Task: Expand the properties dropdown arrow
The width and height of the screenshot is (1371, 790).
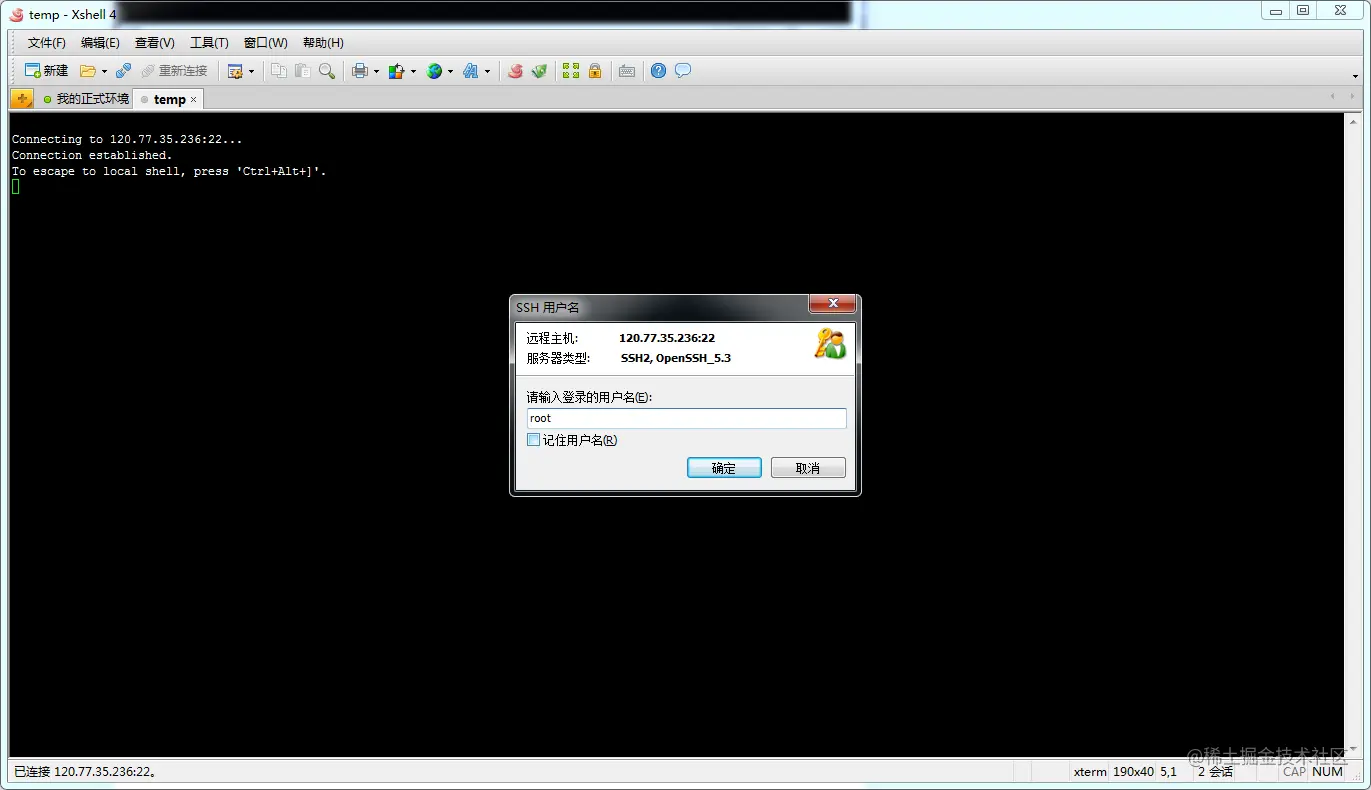Action: (x=251, y=71)
